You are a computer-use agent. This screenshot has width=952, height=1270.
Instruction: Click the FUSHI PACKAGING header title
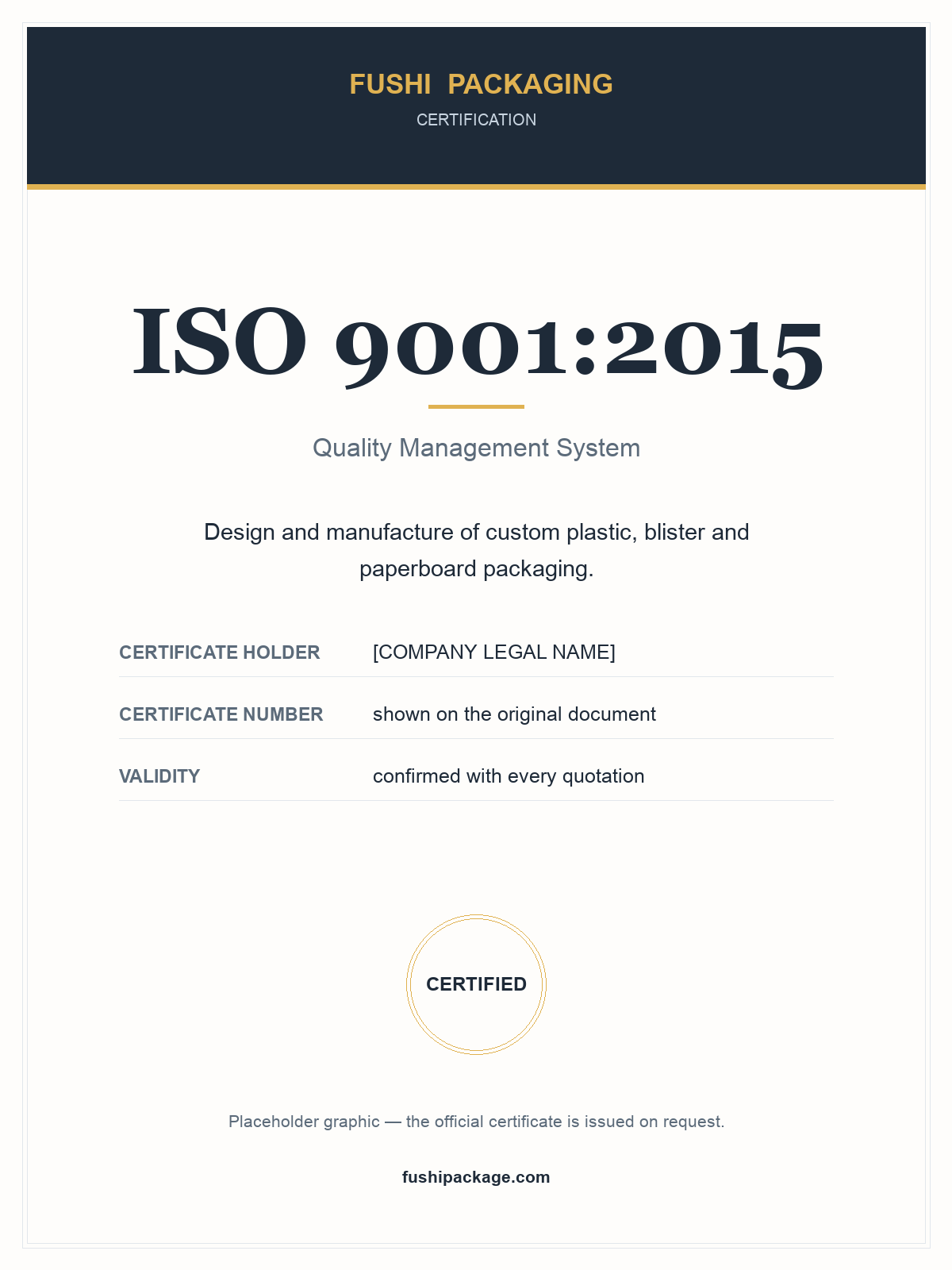(x=481, y=84)
